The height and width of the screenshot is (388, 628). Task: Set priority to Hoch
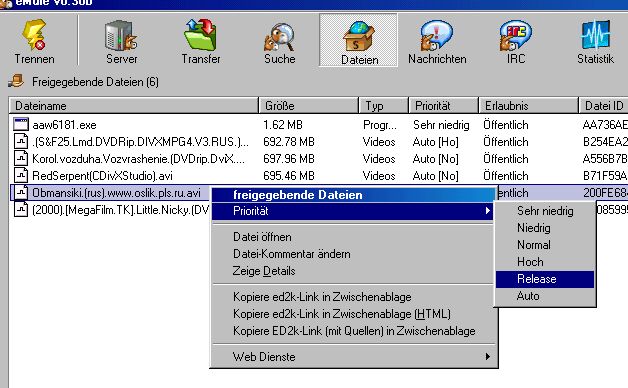point(545,262)
